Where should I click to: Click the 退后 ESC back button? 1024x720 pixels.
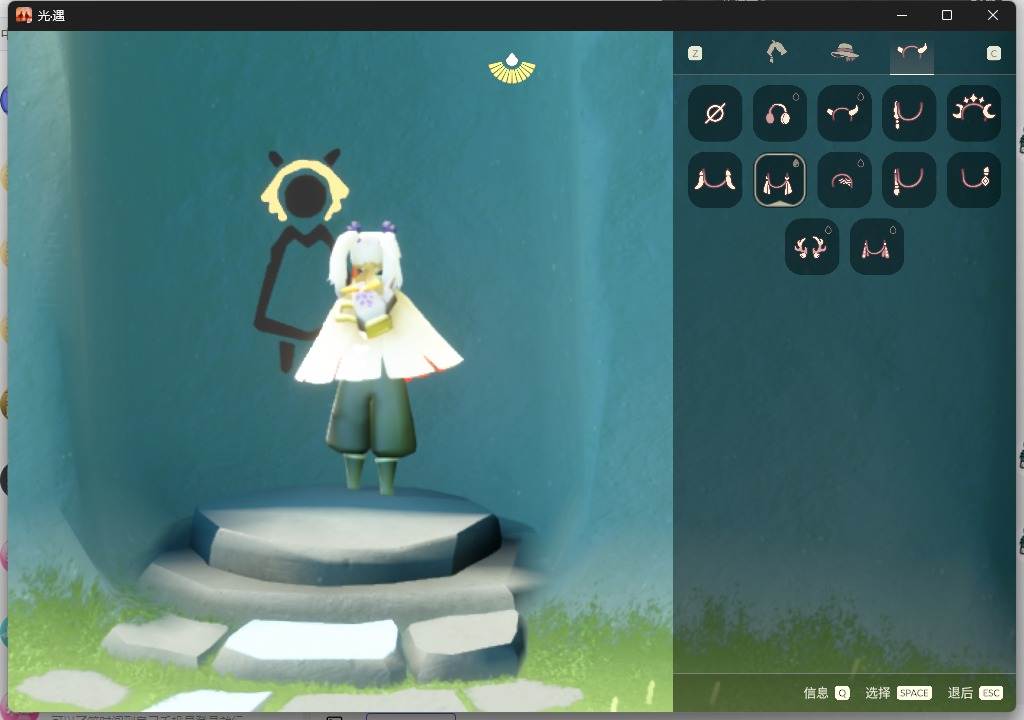tap(974, 693)
